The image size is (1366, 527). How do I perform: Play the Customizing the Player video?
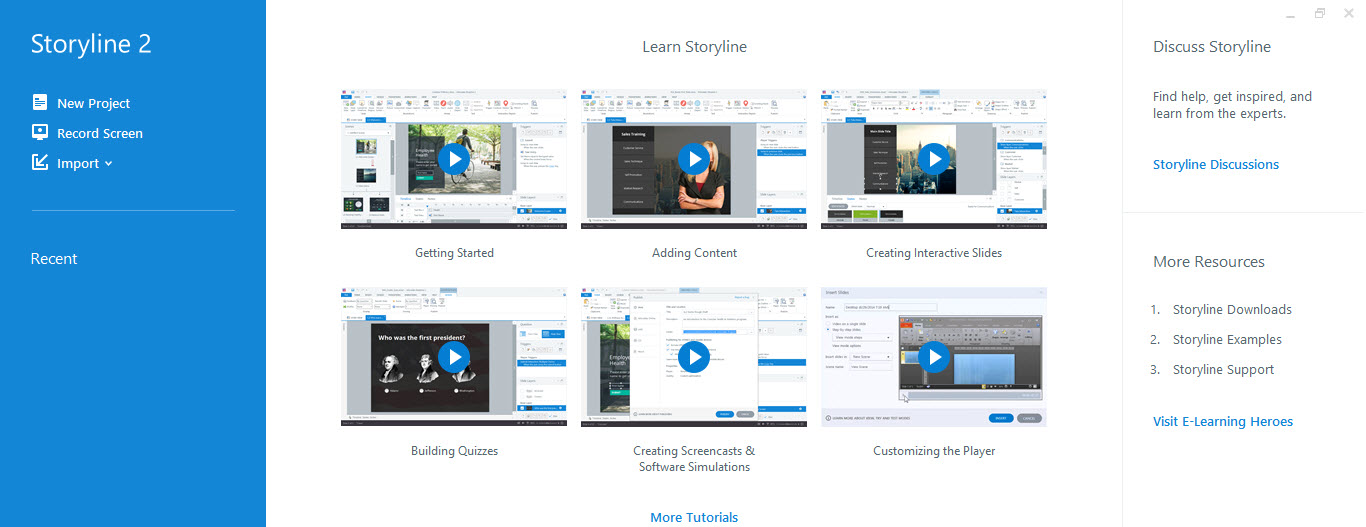[x=934, y=357]
